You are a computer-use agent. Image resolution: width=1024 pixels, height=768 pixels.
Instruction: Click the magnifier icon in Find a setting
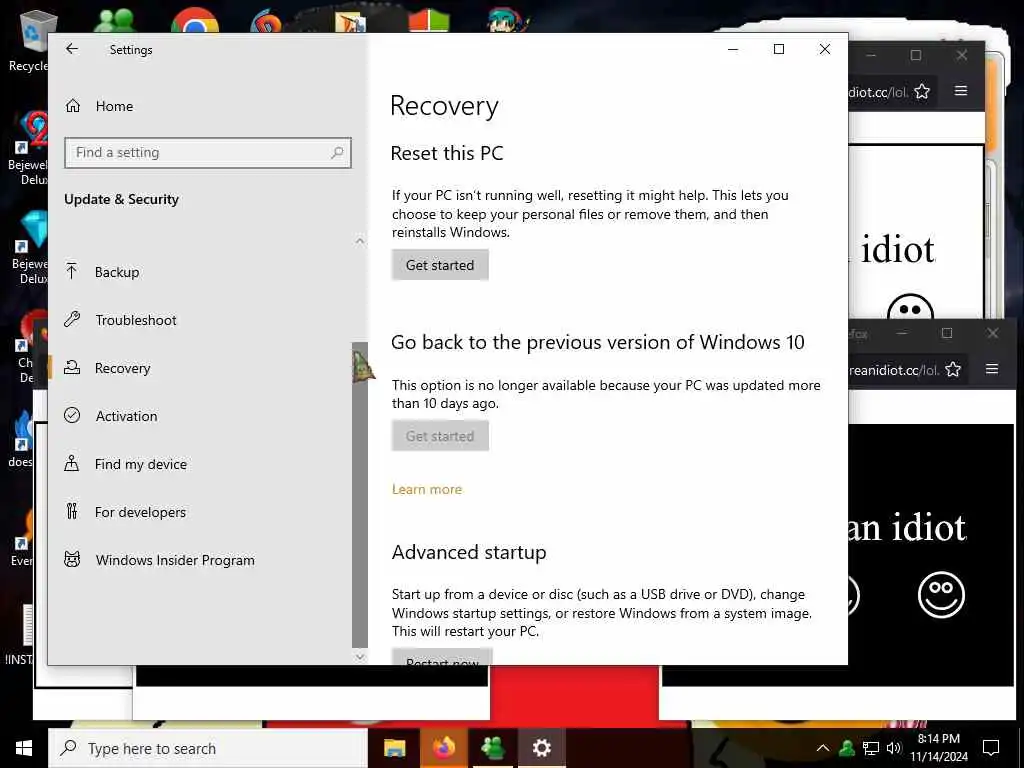337,153
